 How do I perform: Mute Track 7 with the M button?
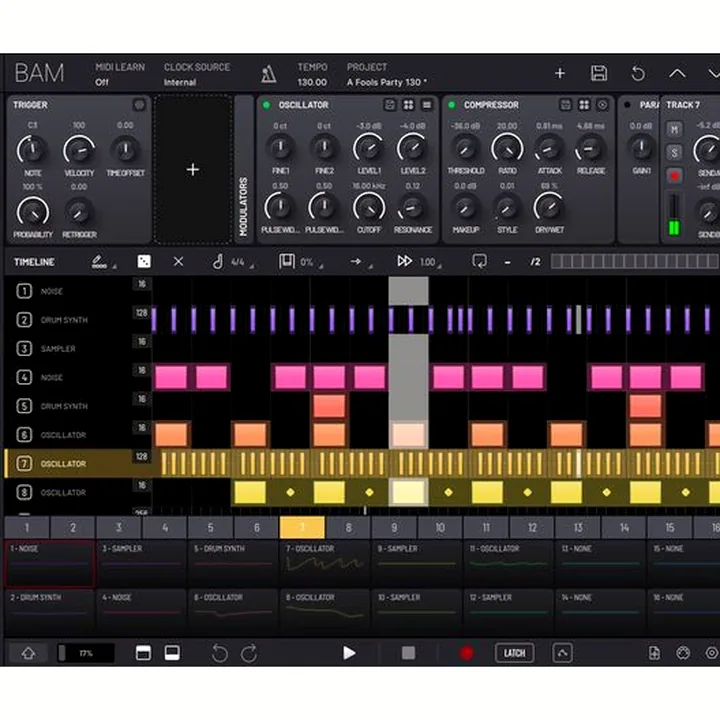click(x=674, y=129)
